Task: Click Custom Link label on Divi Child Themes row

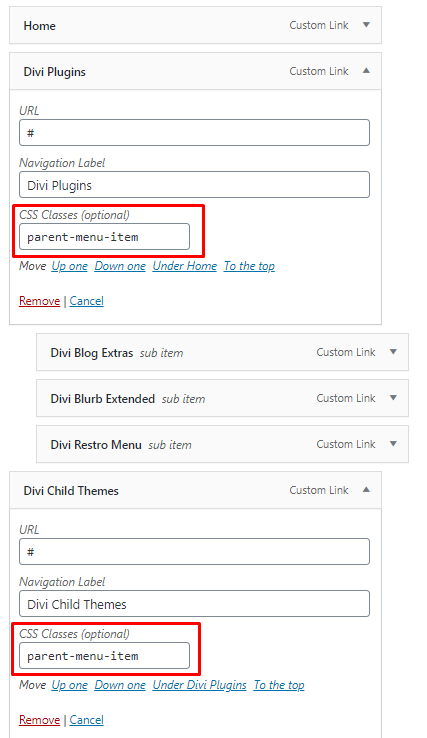Action: point(319,490)
